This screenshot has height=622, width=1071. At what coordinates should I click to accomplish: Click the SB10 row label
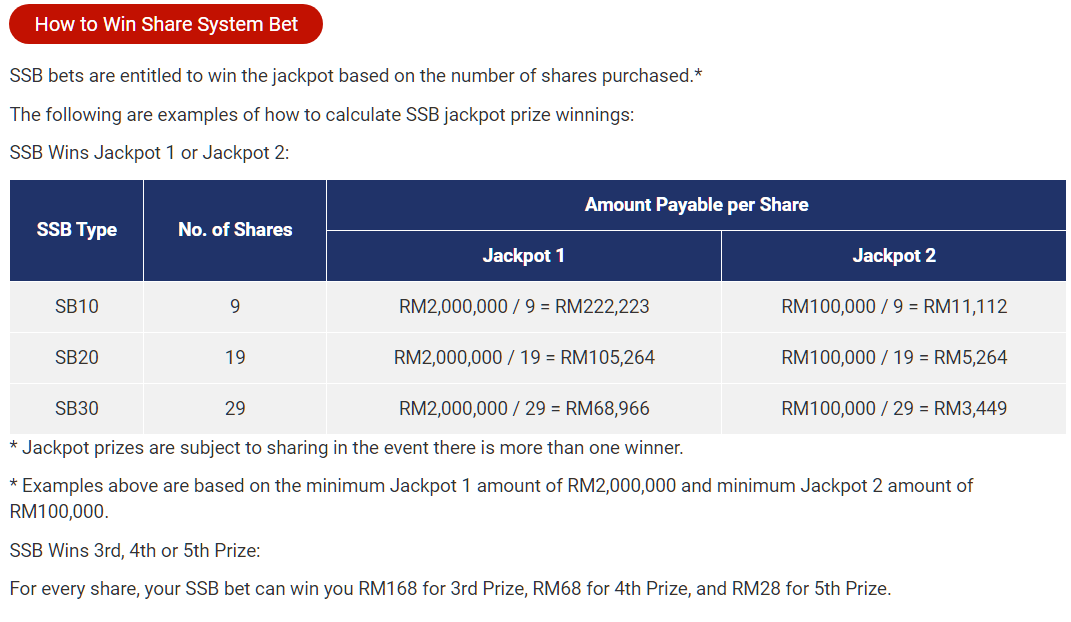pyautogui.click(x=77, y=307)
